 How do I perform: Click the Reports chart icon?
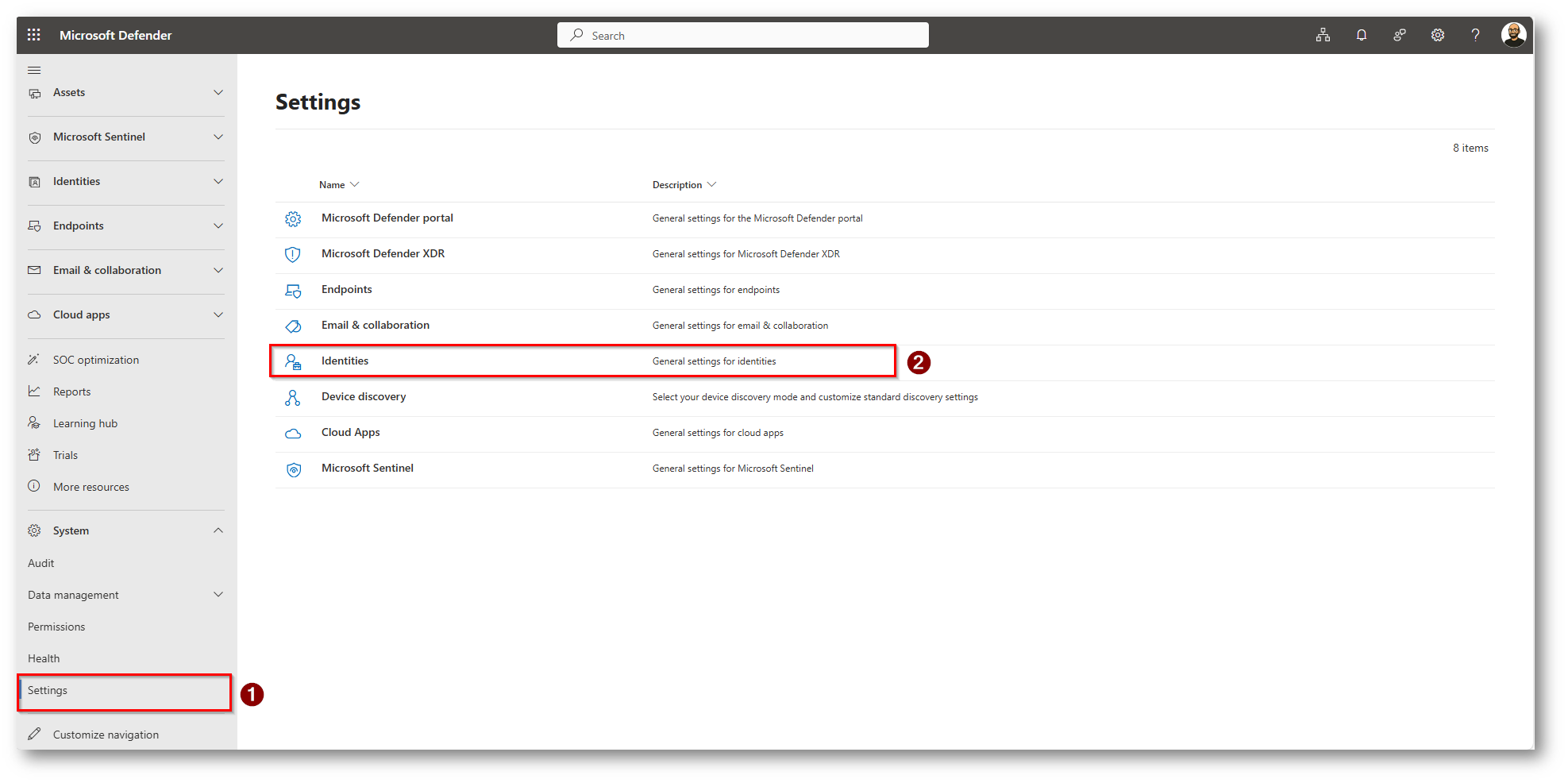(x=34, y=391)
